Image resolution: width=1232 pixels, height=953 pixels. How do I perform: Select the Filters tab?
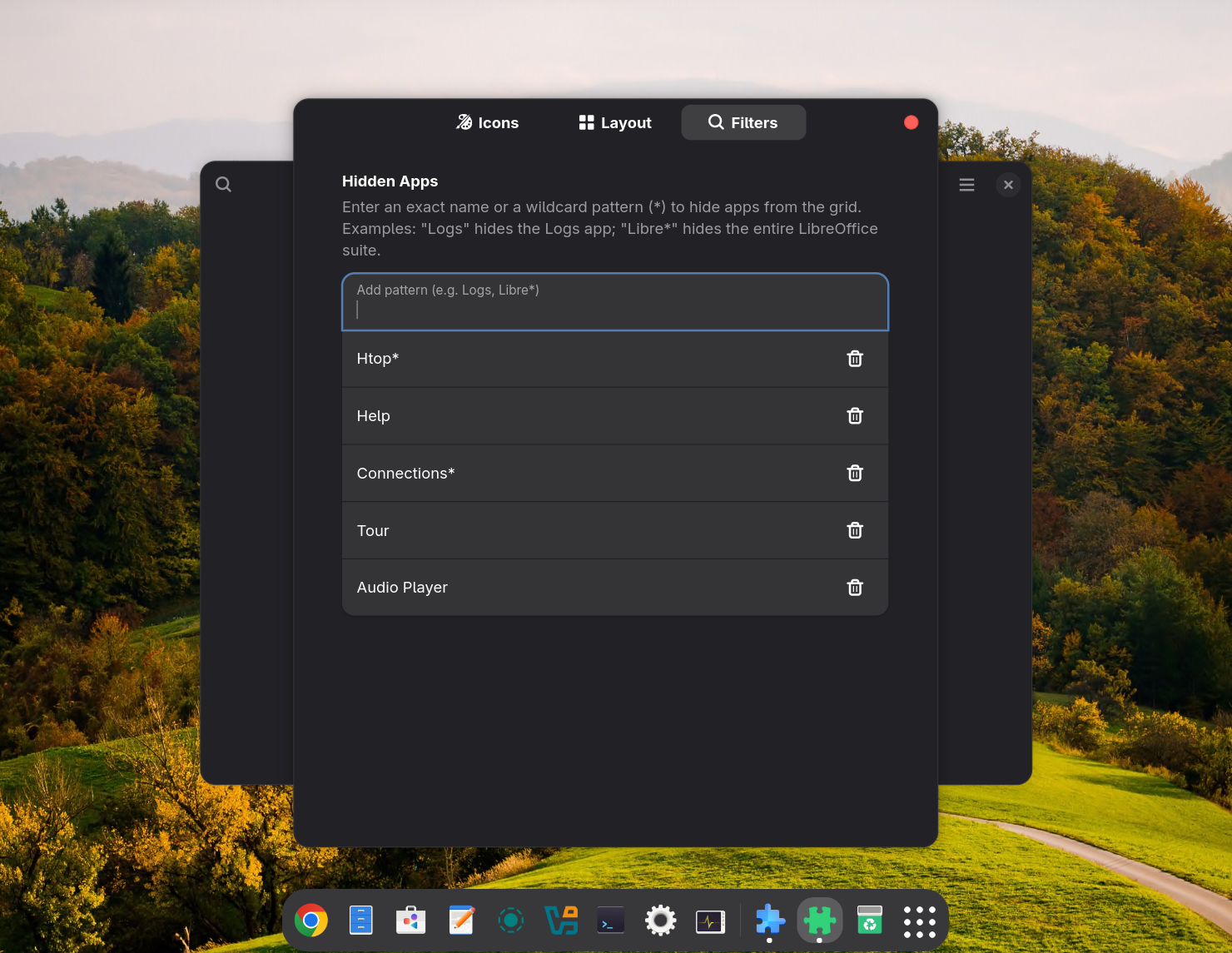click(x=743, y=122)
